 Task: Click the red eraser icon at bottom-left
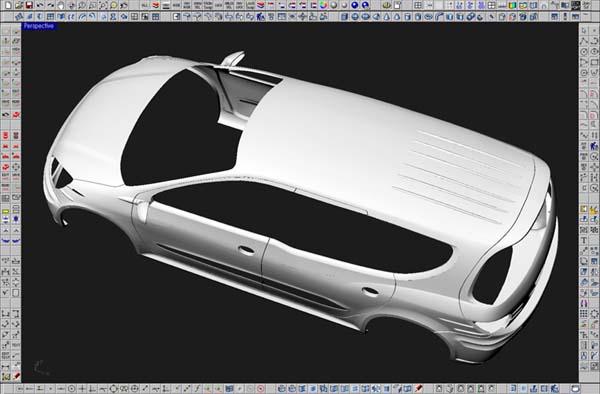point(16,376)
